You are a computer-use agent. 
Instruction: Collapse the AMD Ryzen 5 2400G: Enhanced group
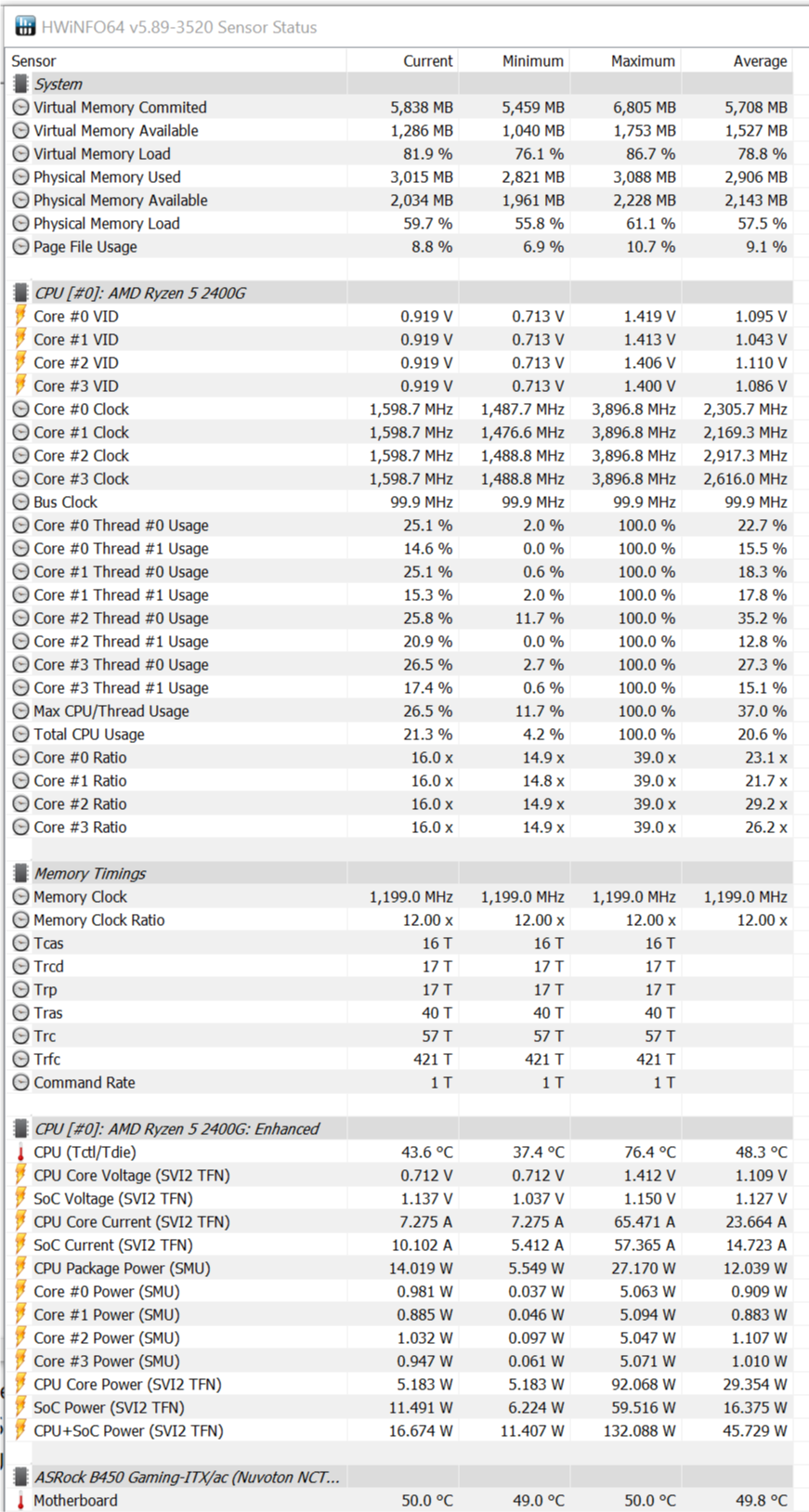[176, 1128]
